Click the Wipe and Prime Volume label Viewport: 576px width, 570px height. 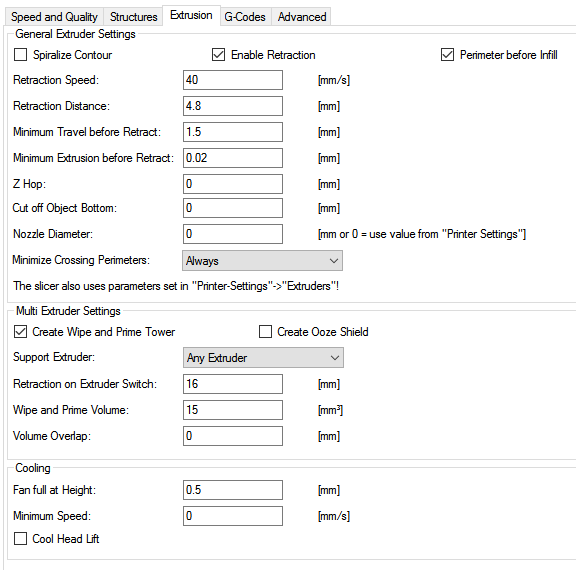coord(71,410)
